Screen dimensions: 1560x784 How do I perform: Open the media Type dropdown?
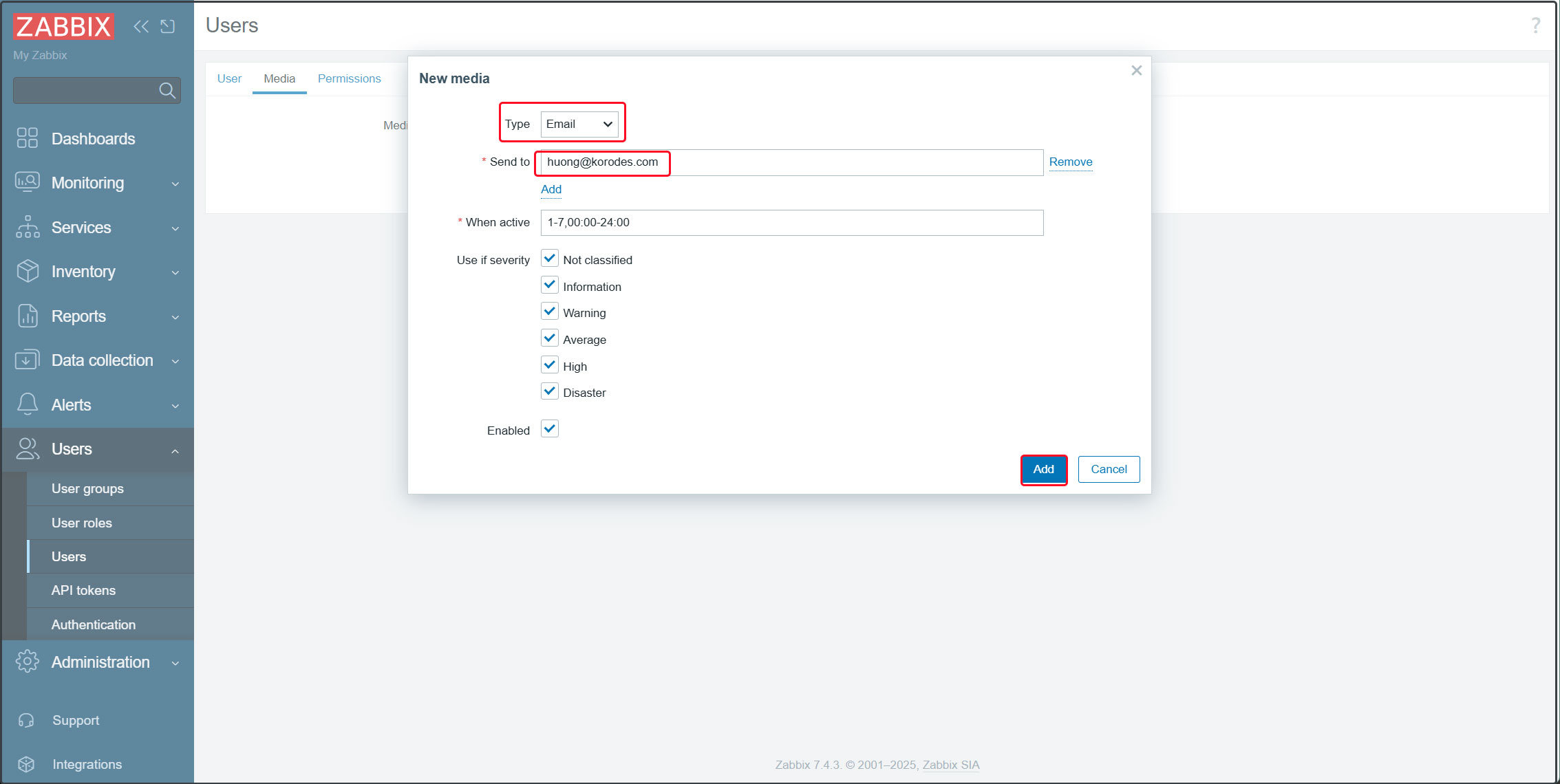coord(579,124)
